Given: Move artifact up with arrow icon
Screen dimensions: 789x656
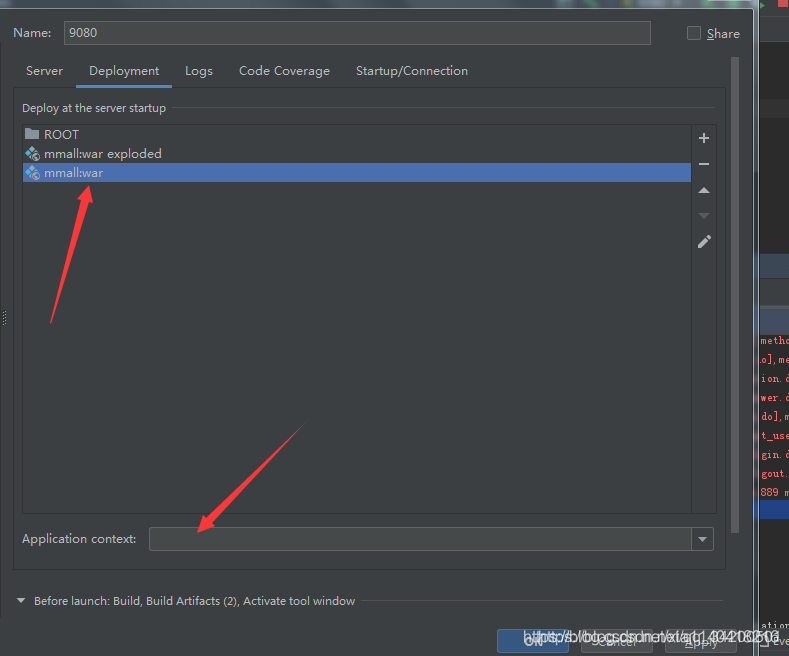Looking at the screenshot, I should tap(703, 190).
